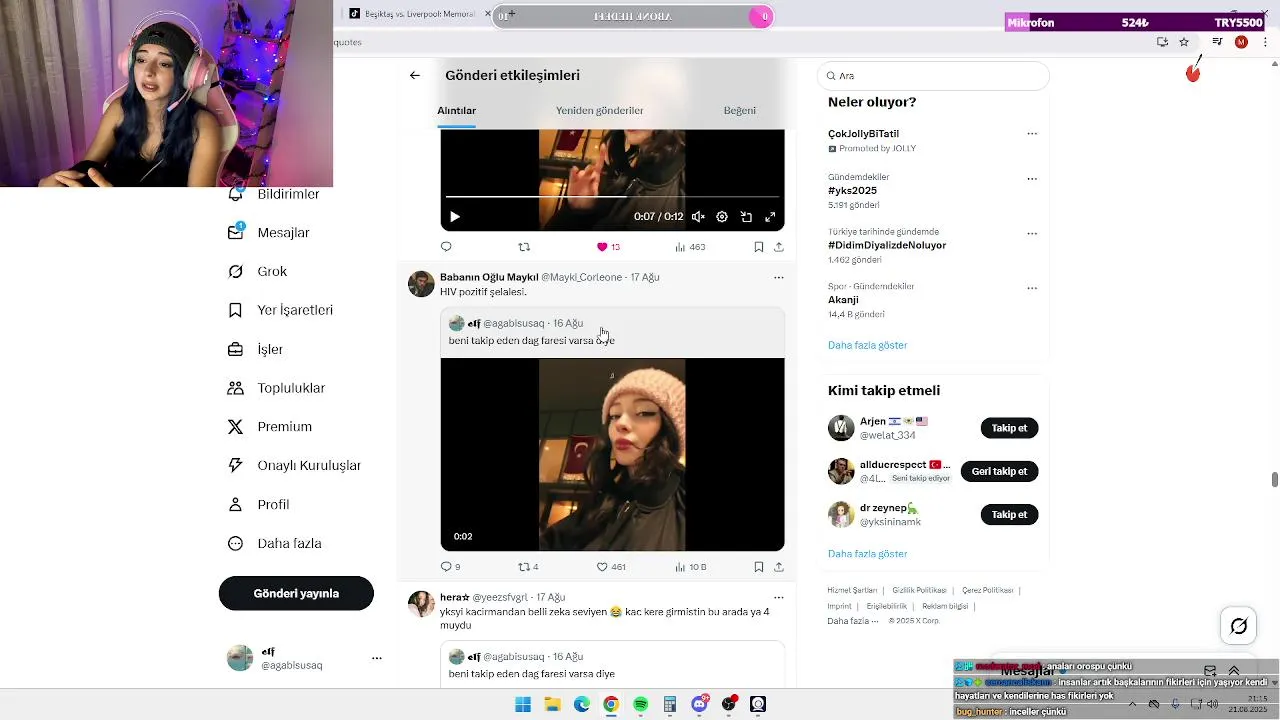
Task: View the 463 analytics count
Action: point(690,247)
